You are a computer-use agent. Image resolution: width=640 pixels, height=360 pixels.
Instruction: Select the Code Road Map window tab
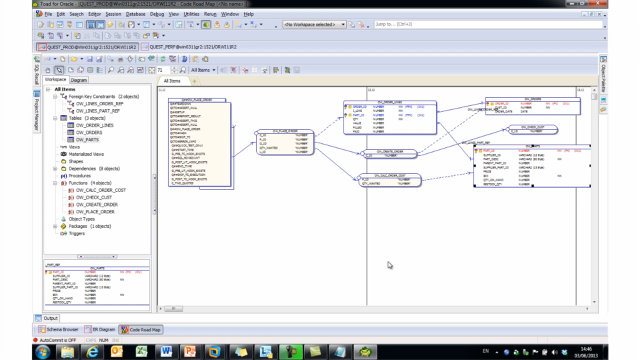[141, 329]
